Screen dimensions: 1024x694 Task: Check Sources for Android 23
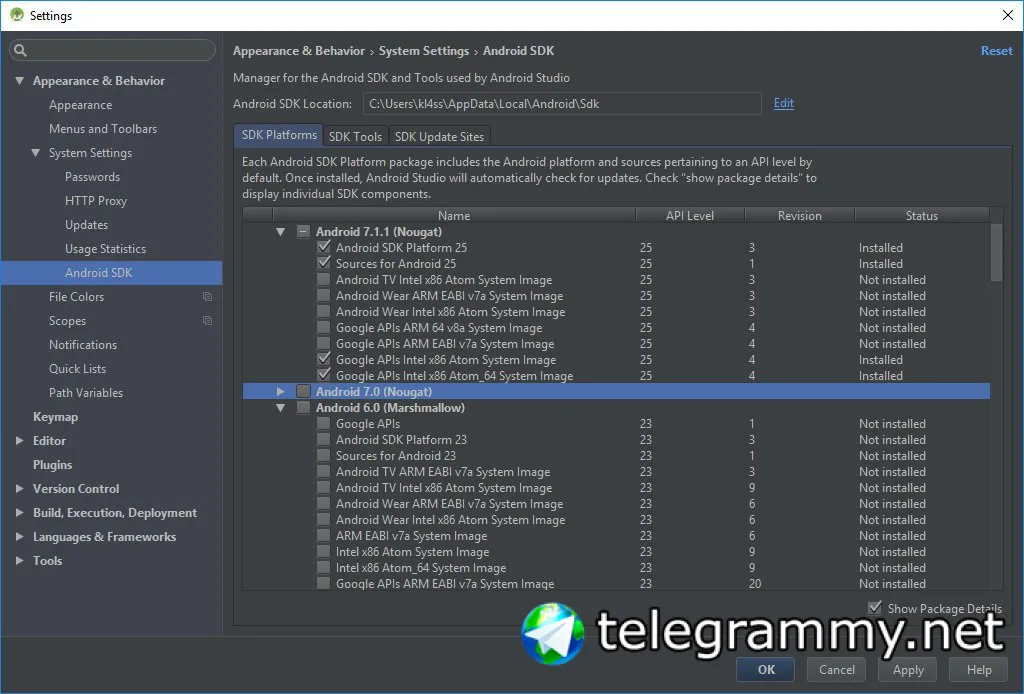tap(323, 455)
